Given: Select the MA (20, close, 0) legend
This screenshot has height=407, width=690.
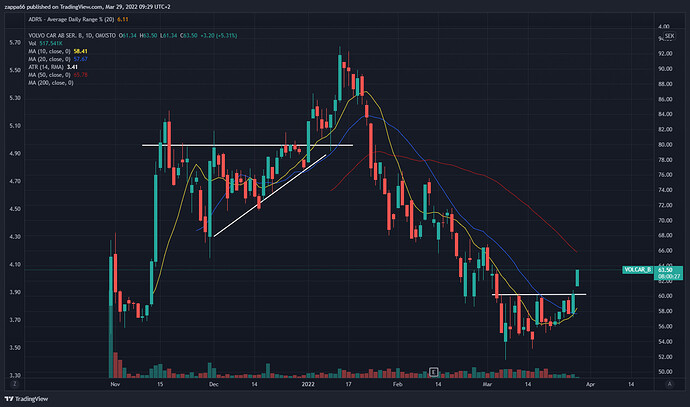Looking at the screenshot, I should click(x=58, y=59).
